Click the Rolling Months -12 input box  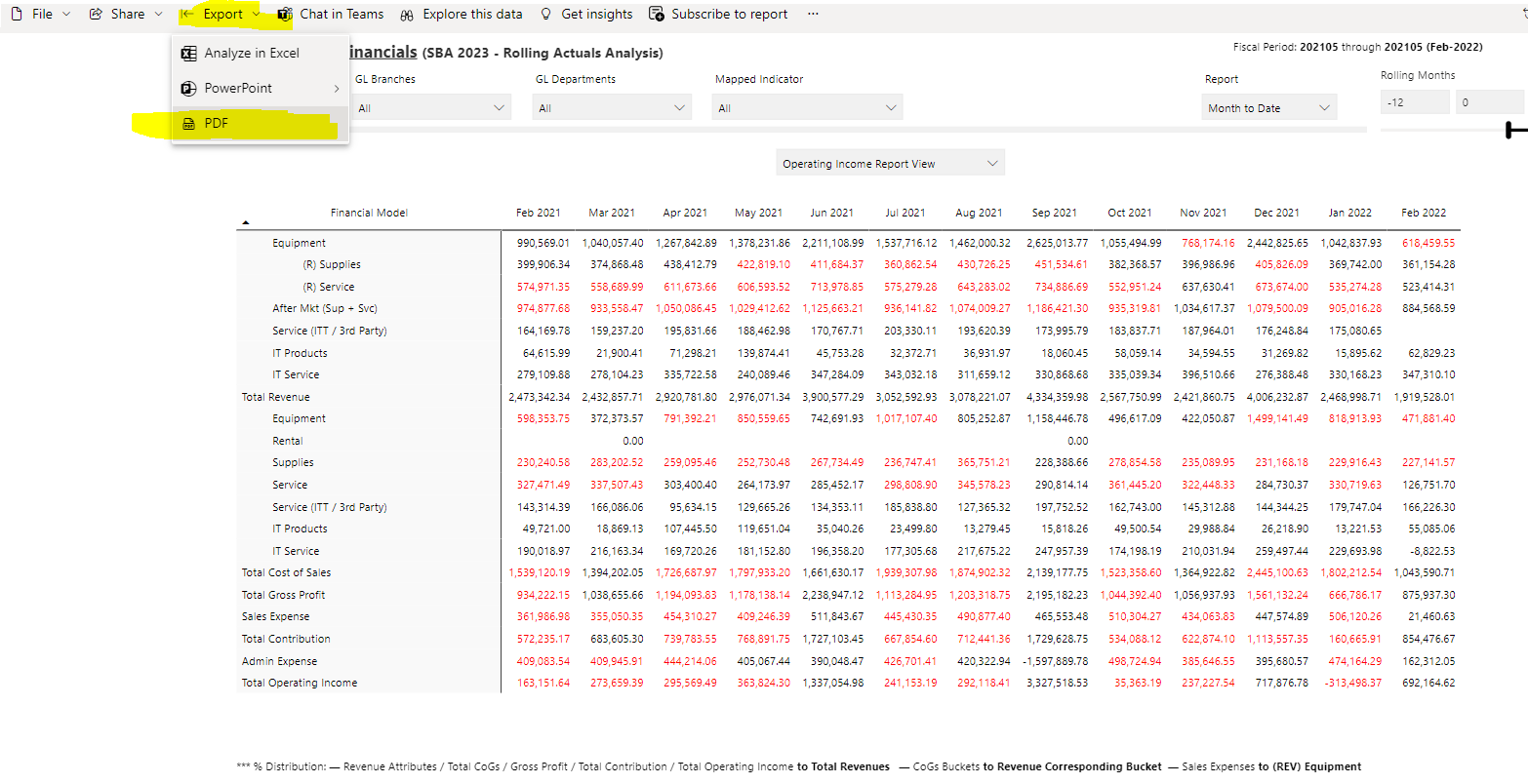[1414, 102]
